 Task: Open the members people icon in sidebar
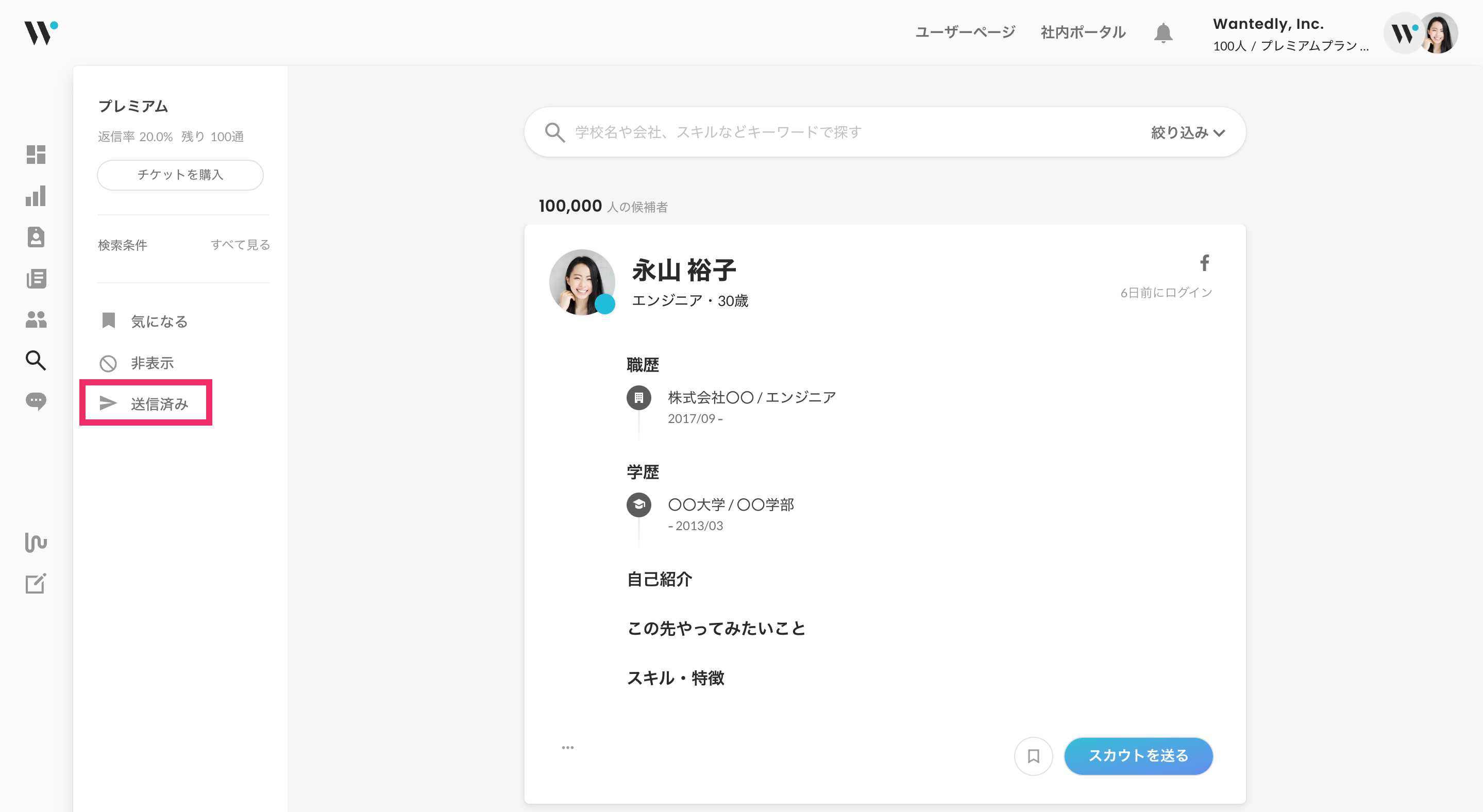(36, 319)
